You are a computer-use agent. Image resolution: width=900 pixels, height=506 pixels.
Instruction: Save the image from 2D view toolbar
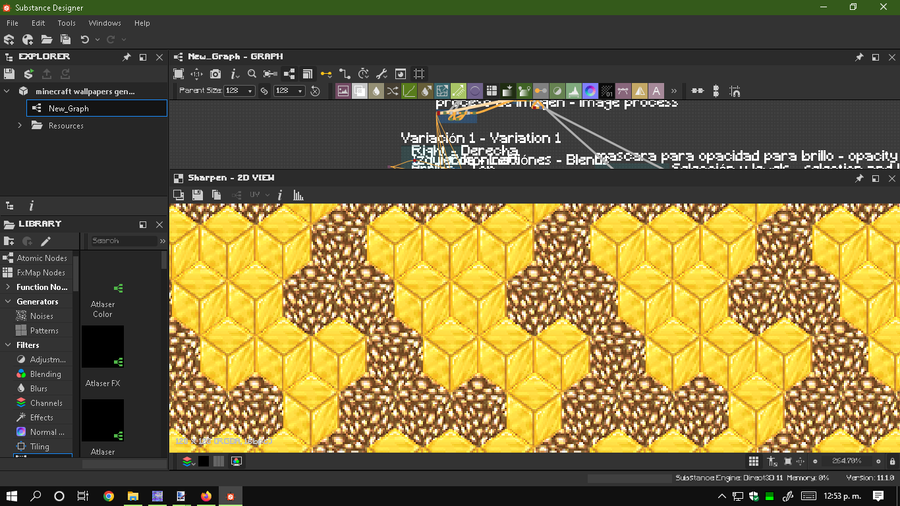(198, 195)
